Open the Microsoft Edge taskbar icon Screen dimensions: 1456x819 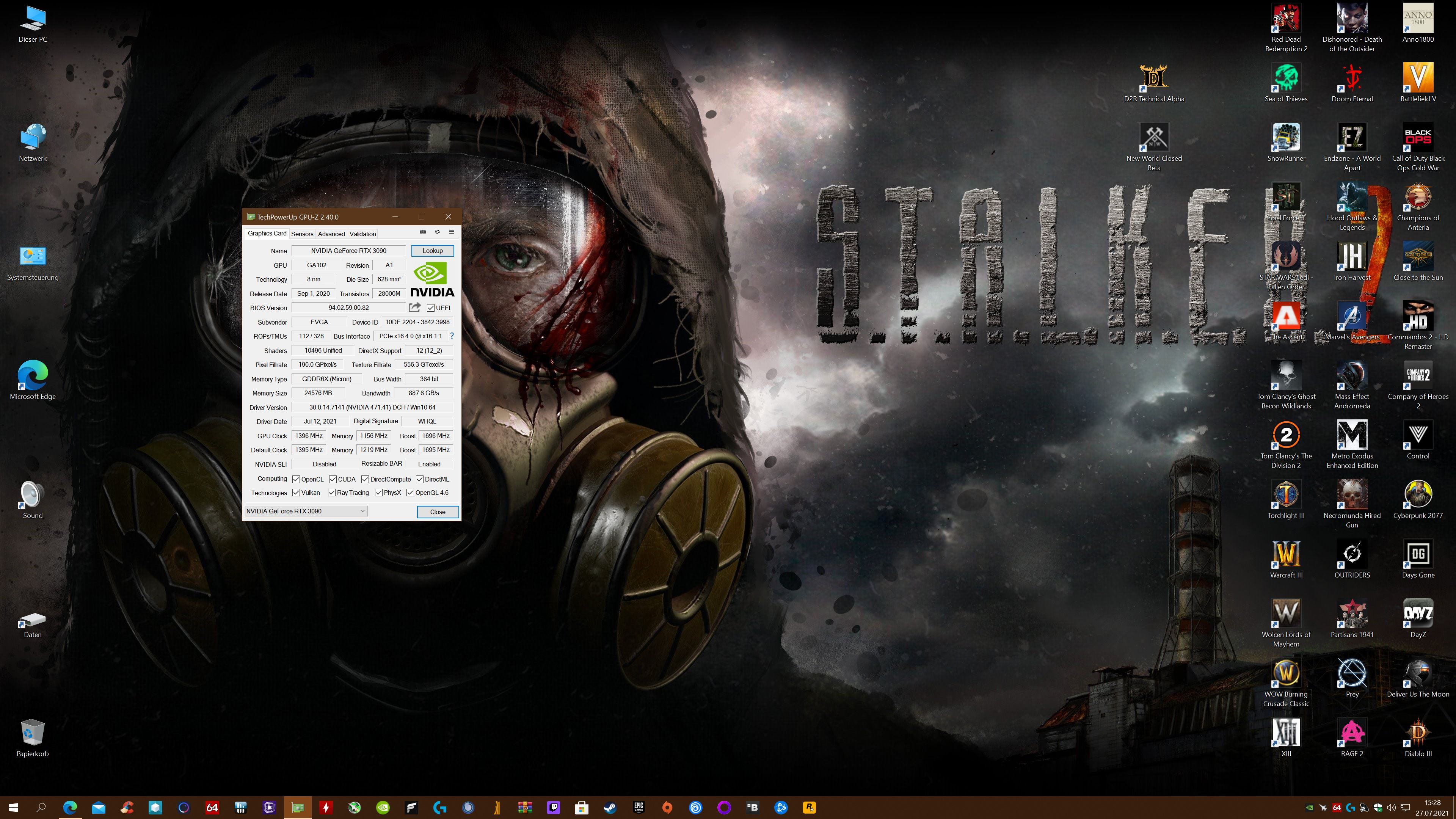point(69,807)
